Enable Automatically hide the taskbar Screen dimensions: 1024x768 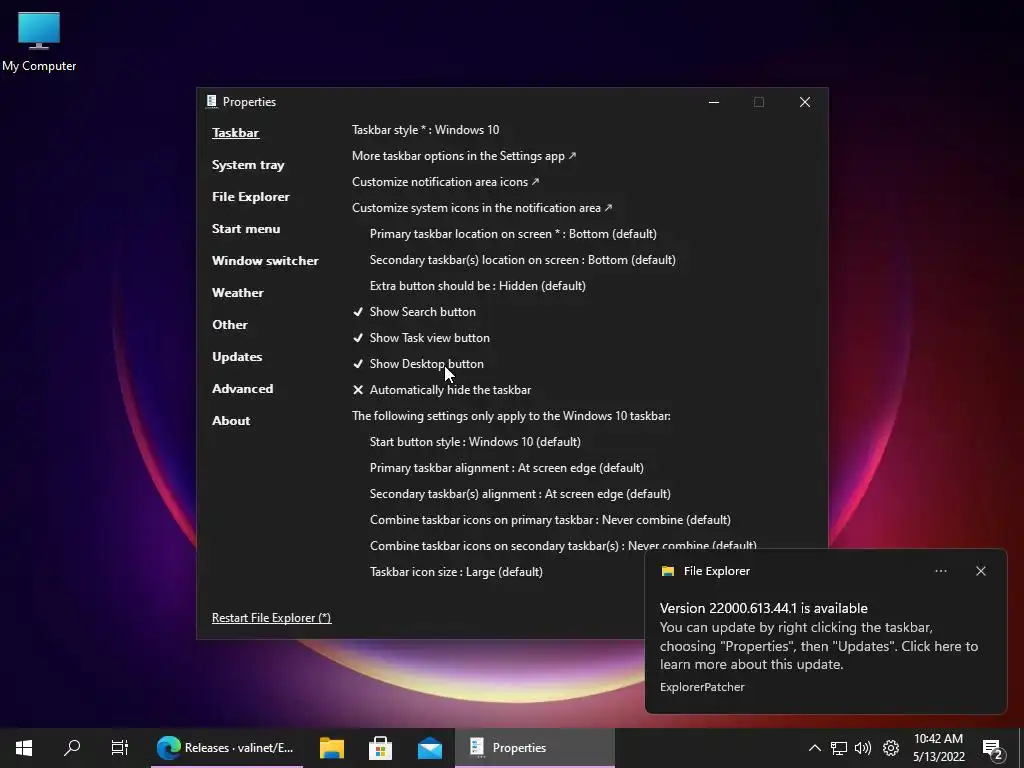pyautogui.click(x=441, y=390)
